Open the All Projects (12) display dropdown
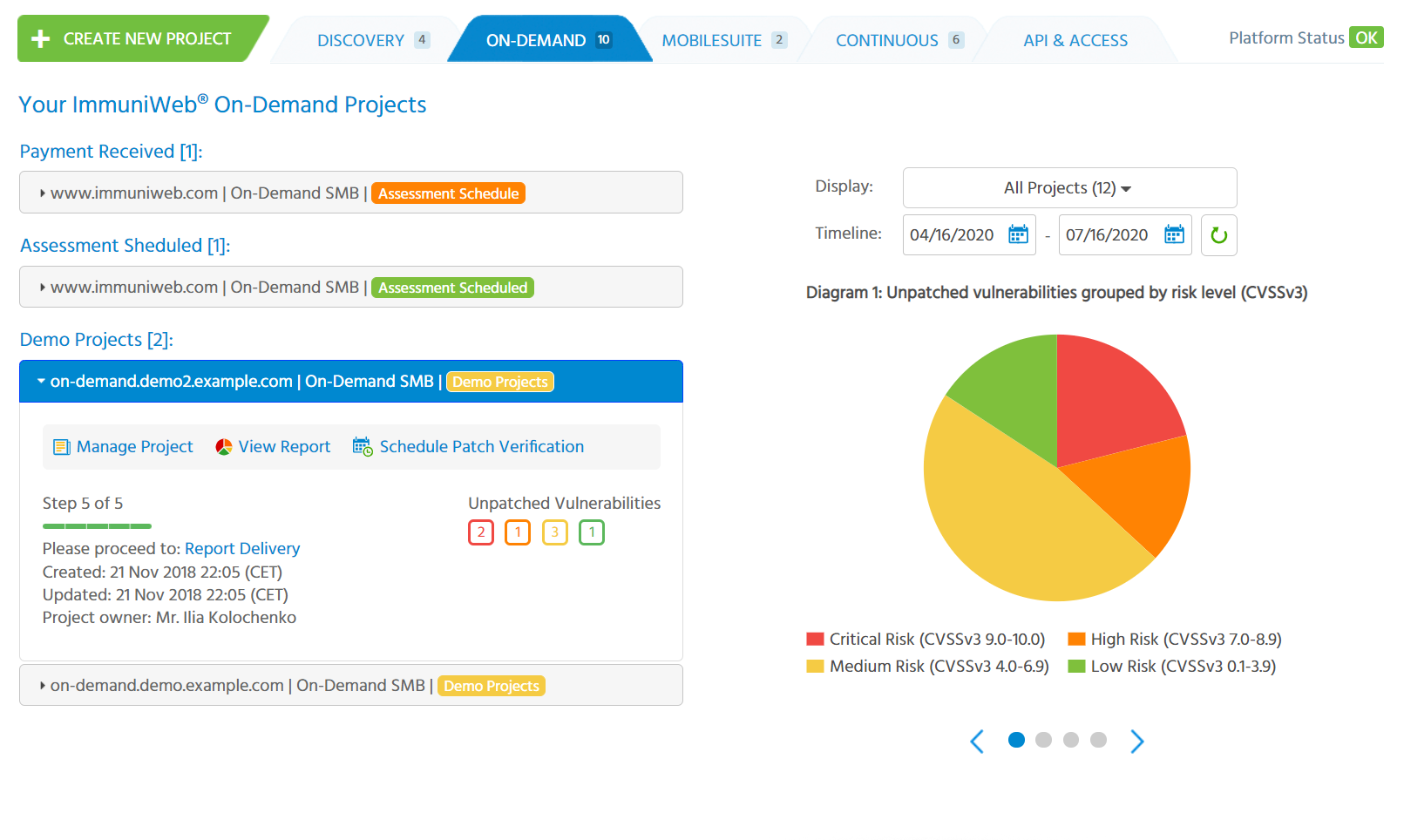Screen dimensions: 1404x840 (1069, 188)
